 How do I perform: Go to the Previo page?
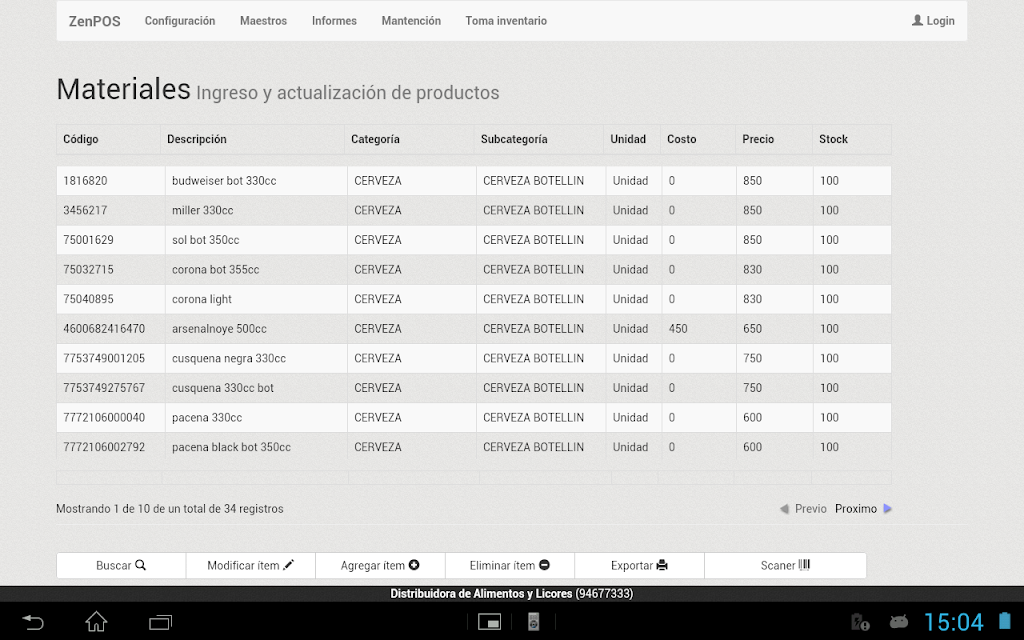click(803, 509)
